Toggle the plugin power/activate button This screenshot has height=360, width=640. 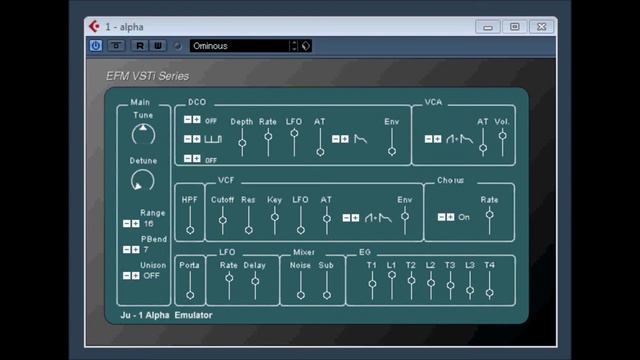click(96, 46)
